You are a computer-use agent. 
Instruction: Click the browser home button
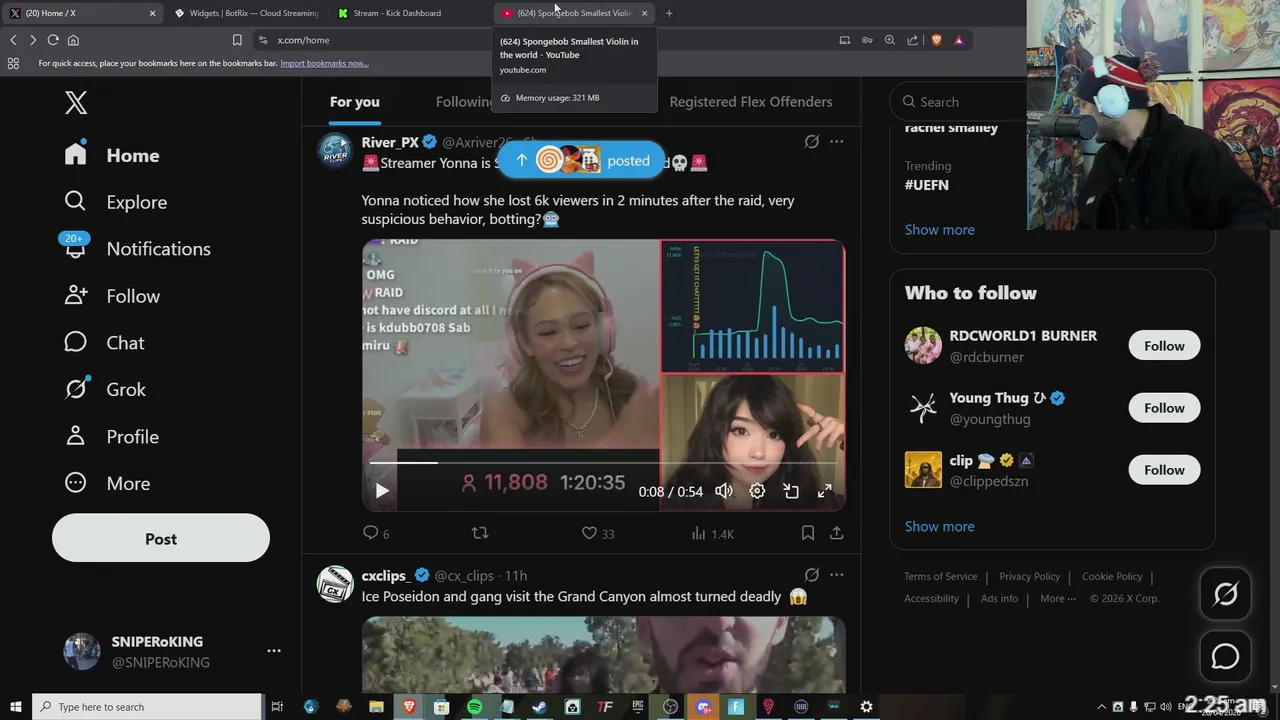point(73,40)
